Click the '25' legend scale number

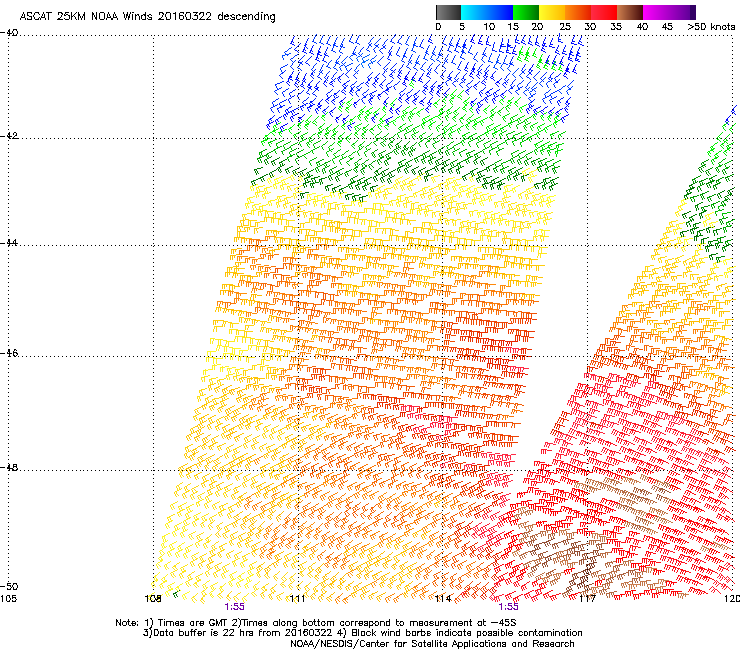565,27
